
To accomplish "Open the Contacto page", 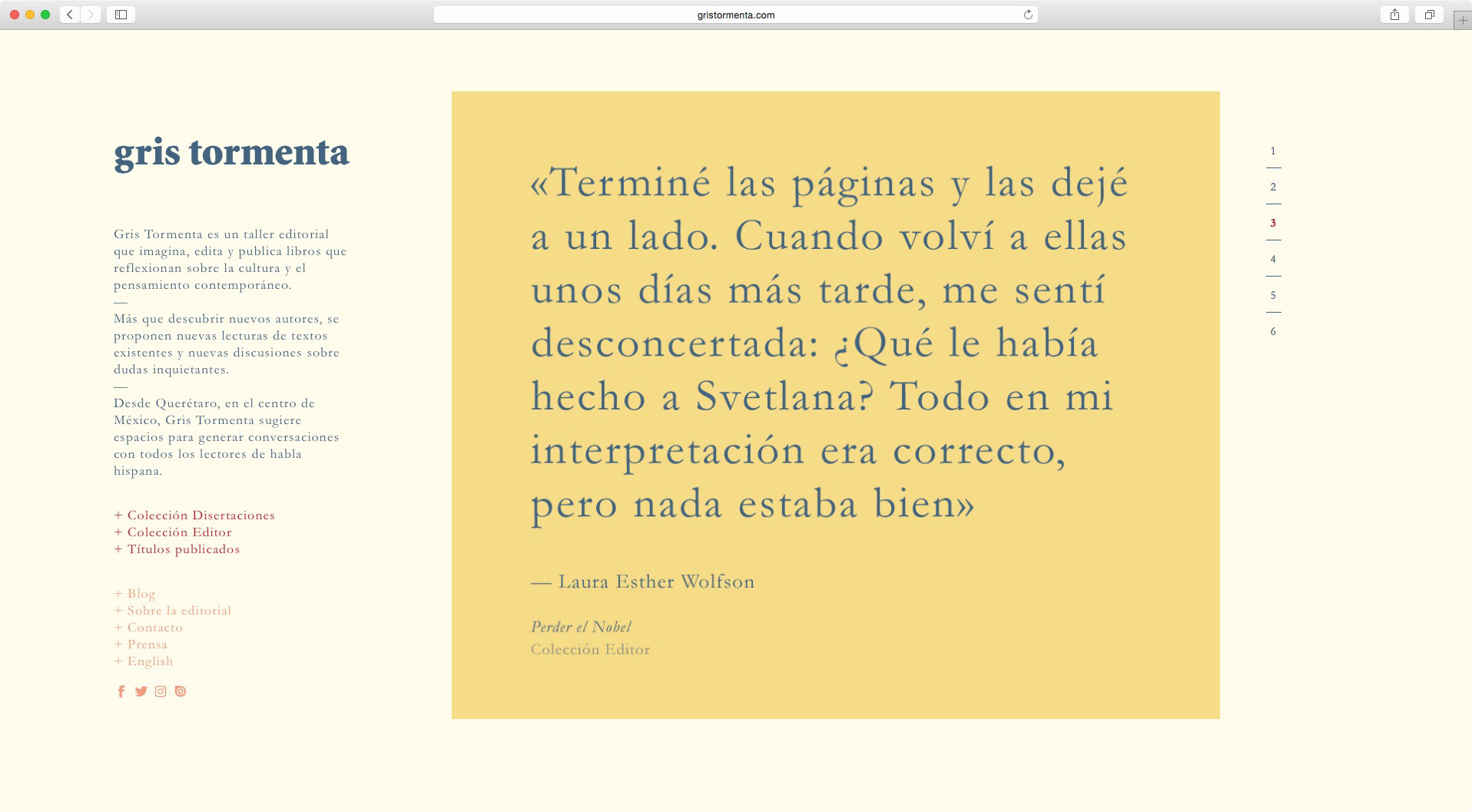I will [x=148, y=628].
